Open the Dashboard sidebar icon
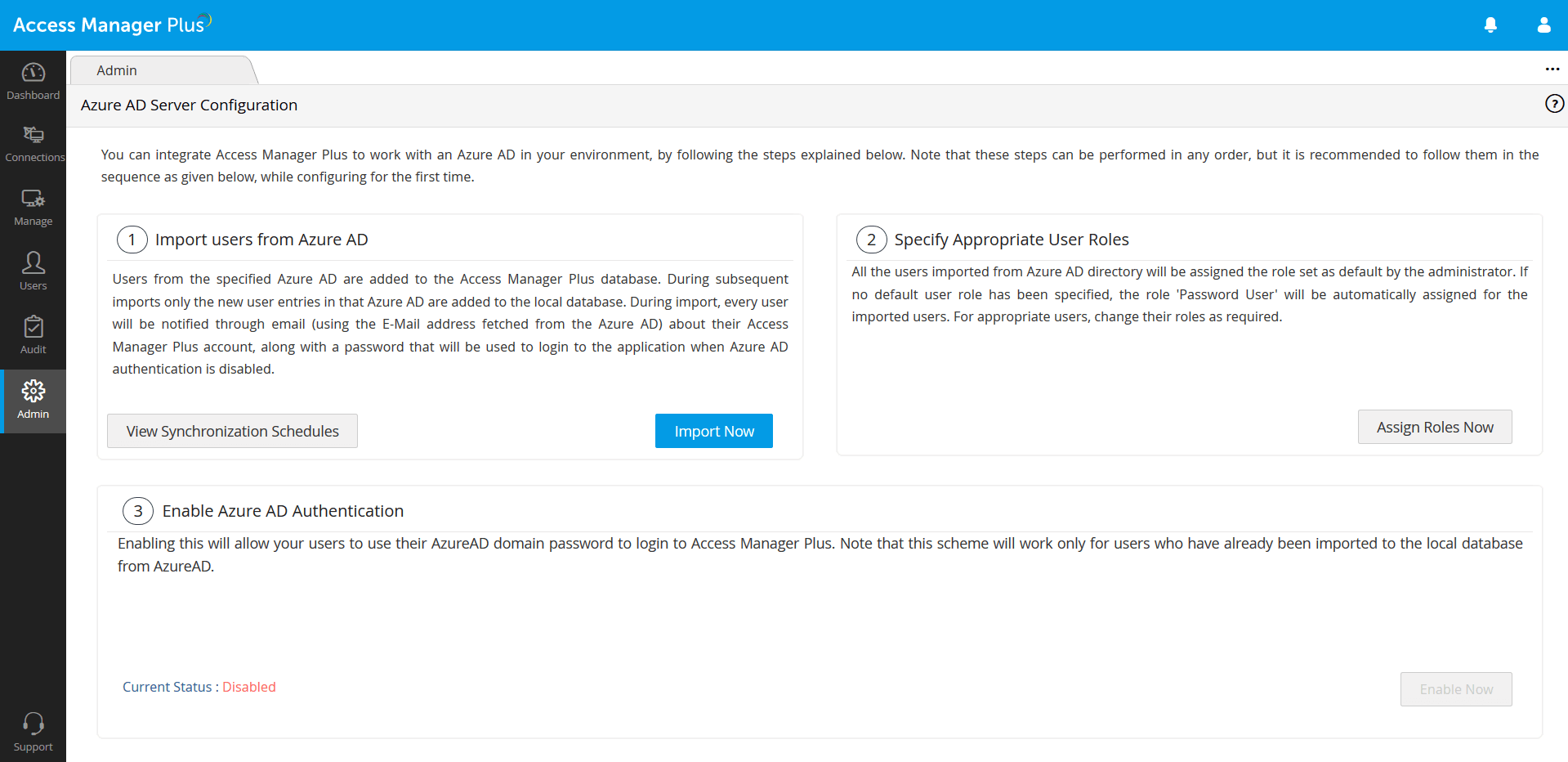 (33, 74)
